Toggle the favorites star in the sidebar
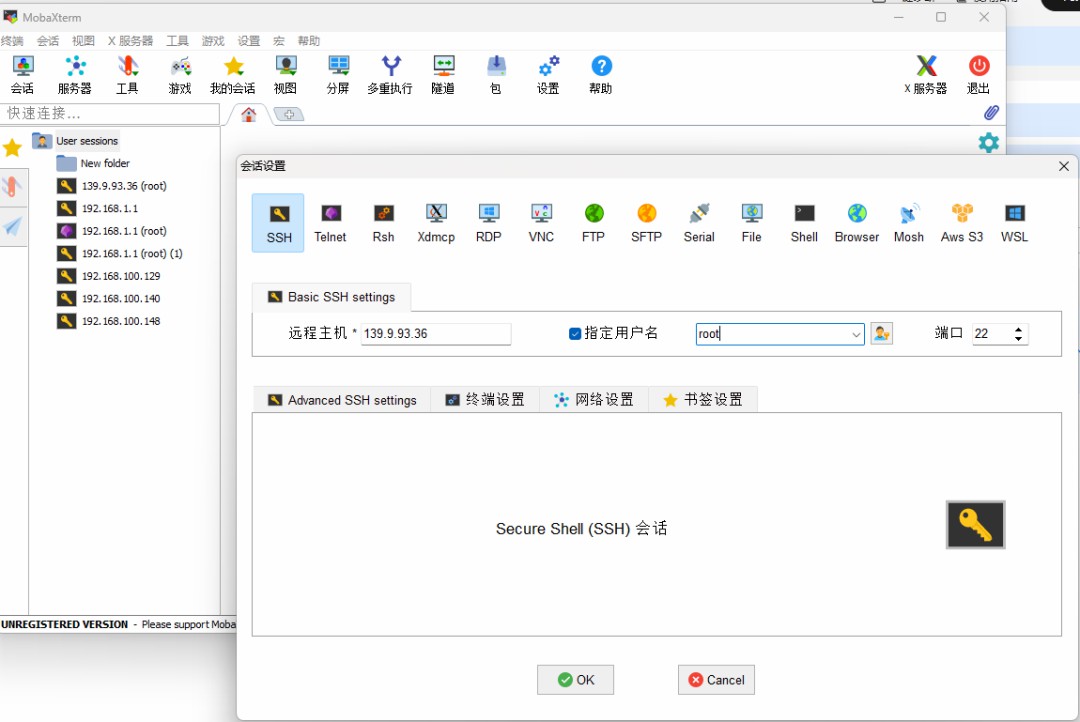 (x=13, y=147)
